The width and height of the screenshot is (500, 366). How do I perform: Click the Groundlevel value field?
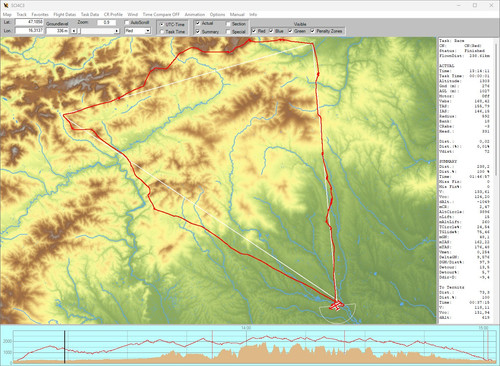point(57,31)
